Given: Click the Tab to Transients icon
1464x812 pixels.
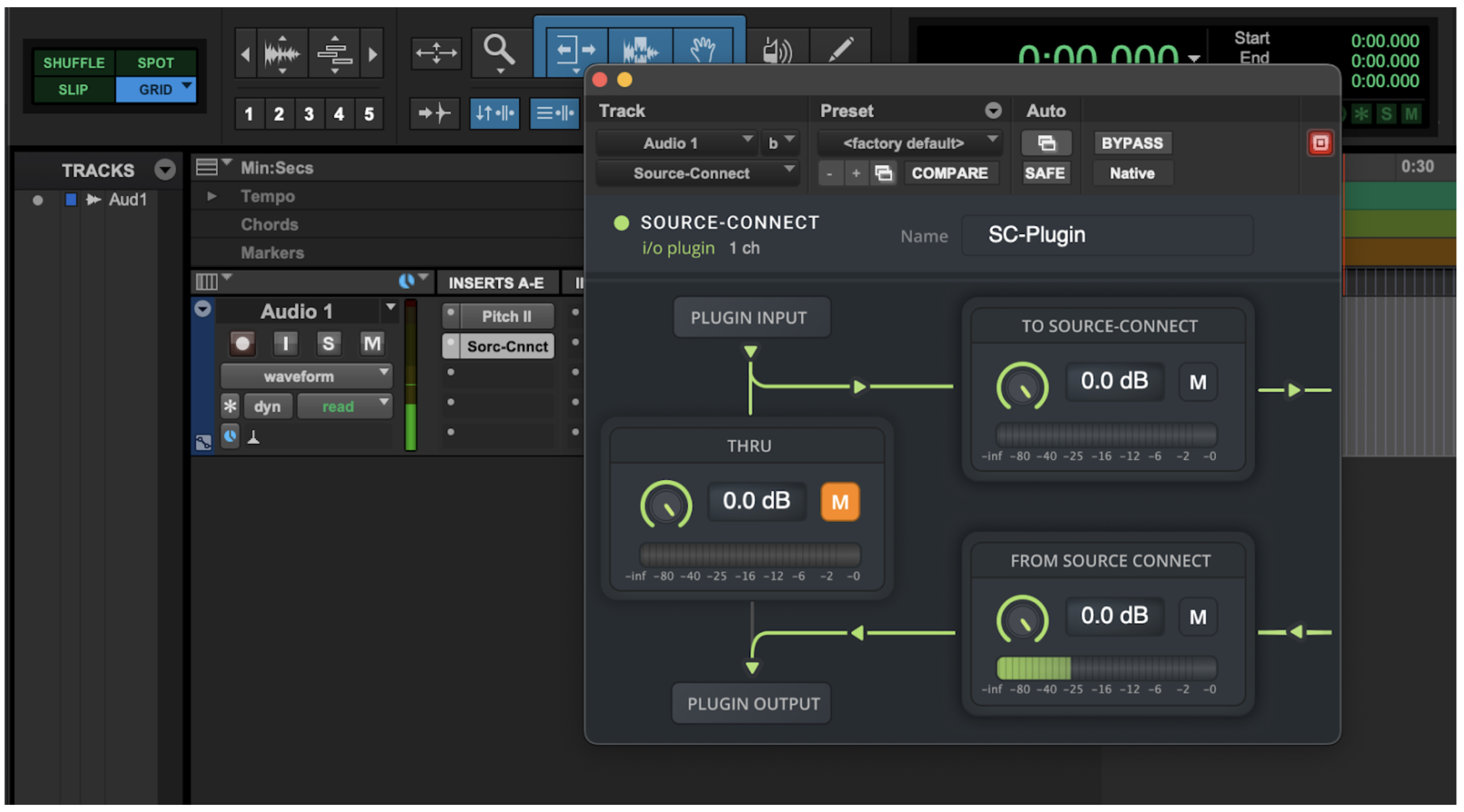Looking at the screenshot, I should [x=434, y=114].
